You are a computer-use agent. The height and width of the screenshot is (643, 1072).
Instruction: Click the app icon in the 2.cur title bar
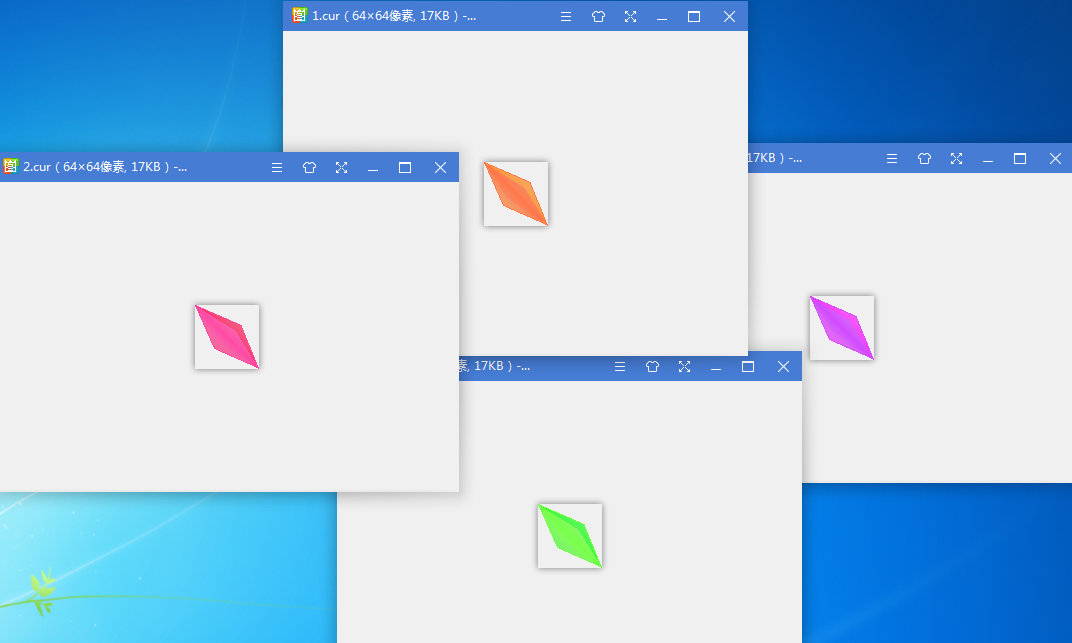[x=10, y=166]
